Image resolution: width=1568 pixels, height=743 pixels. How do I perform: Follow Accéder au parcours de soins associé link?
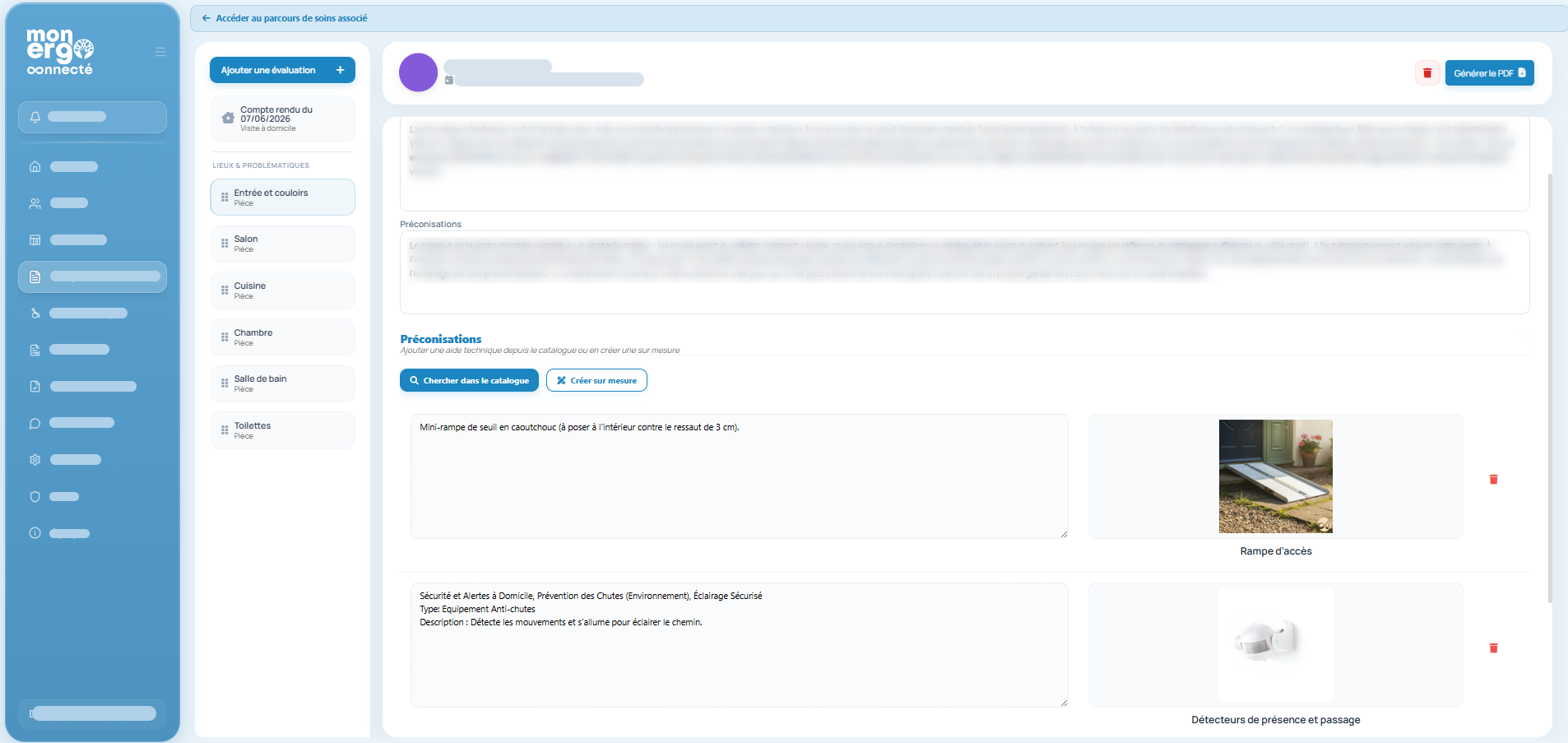(285, 18)
